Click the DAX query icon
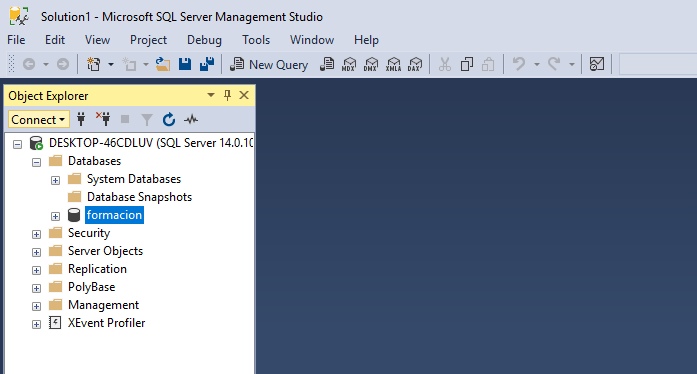Image resolution: width=697 pixels, height=374 pixels. (x=415, y=64)
